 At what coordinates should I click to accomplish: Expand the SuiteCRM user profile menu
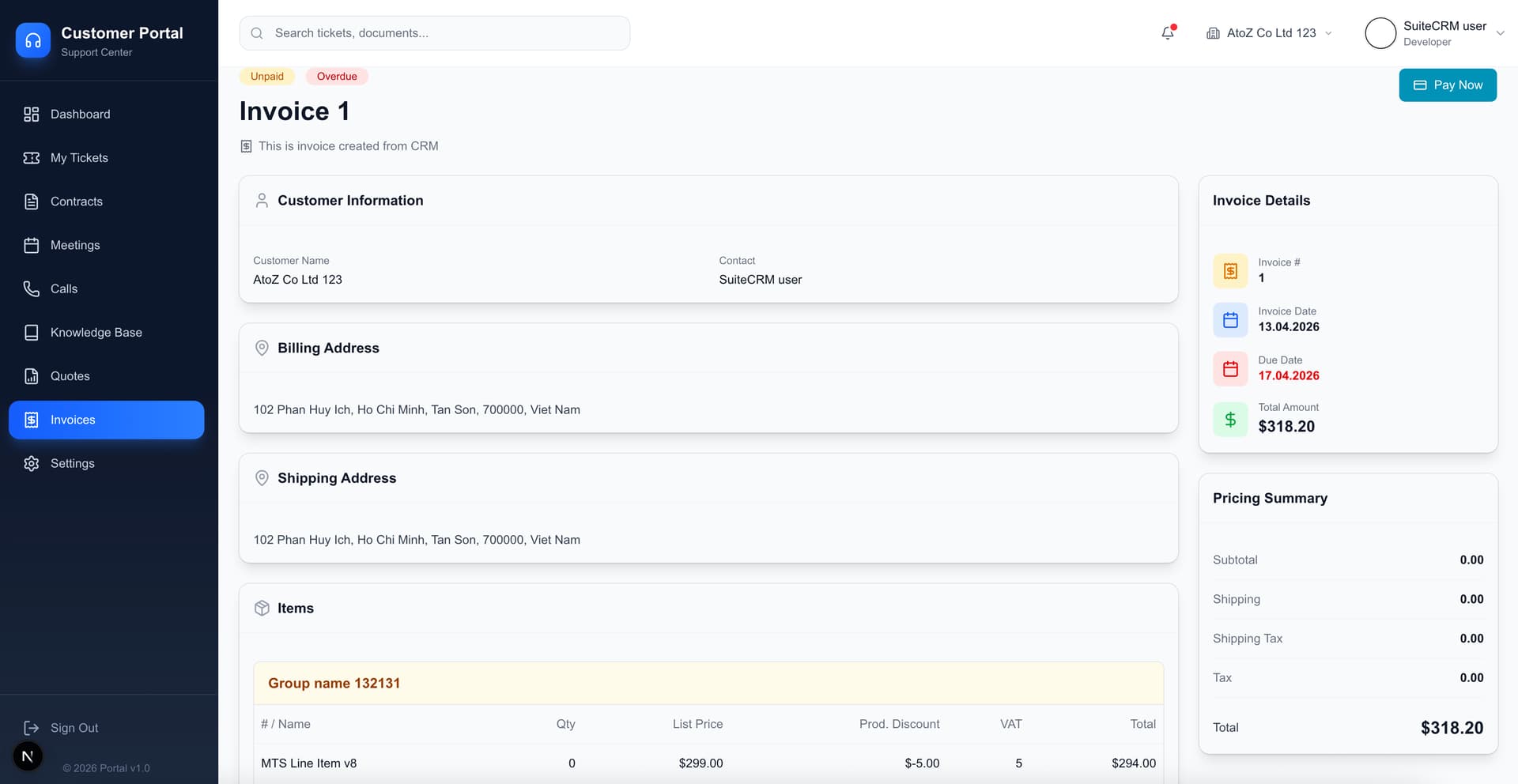[x=1500, y=33]
